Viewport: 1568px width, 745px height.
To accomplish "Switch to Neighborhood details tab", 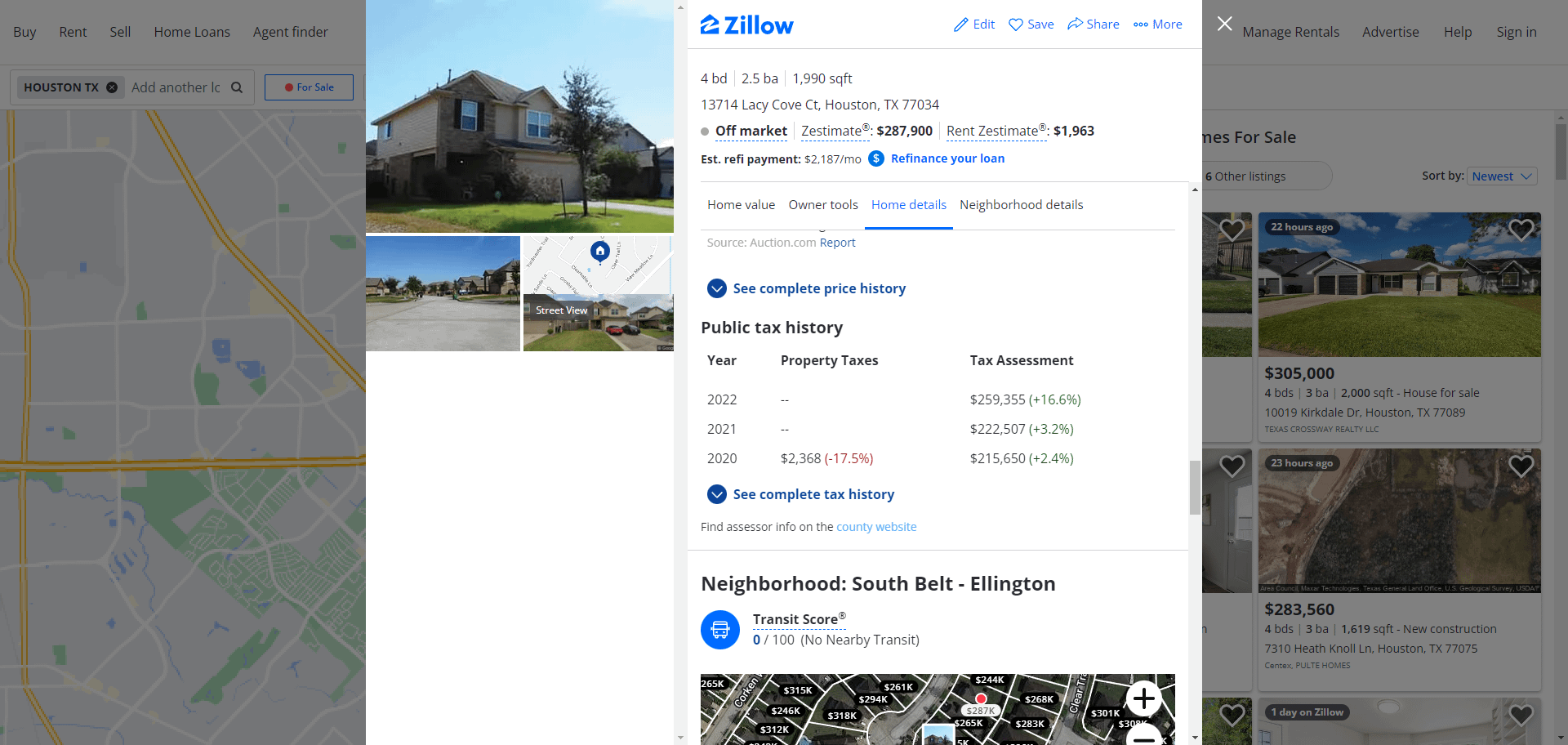I will pyautogui.click(x=1022, y=205).
